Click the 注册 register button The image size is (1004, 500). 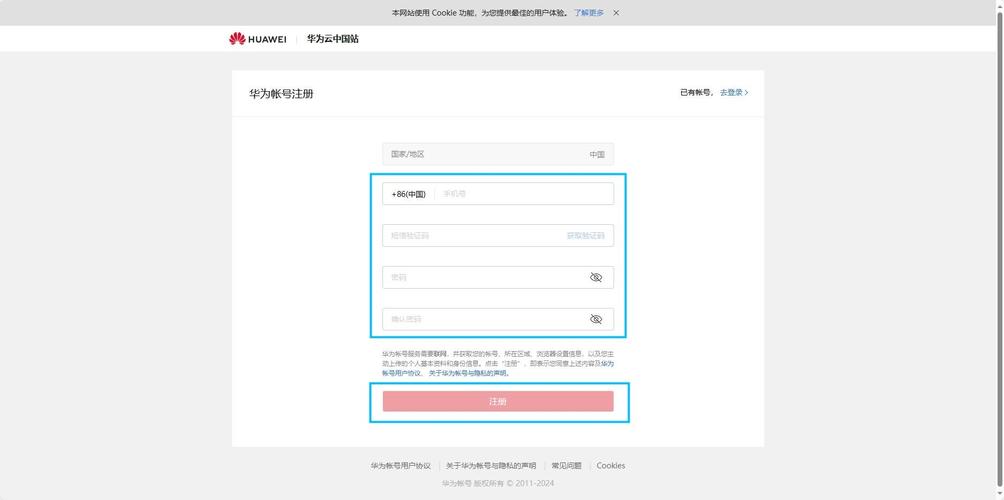tap(498, 401)
